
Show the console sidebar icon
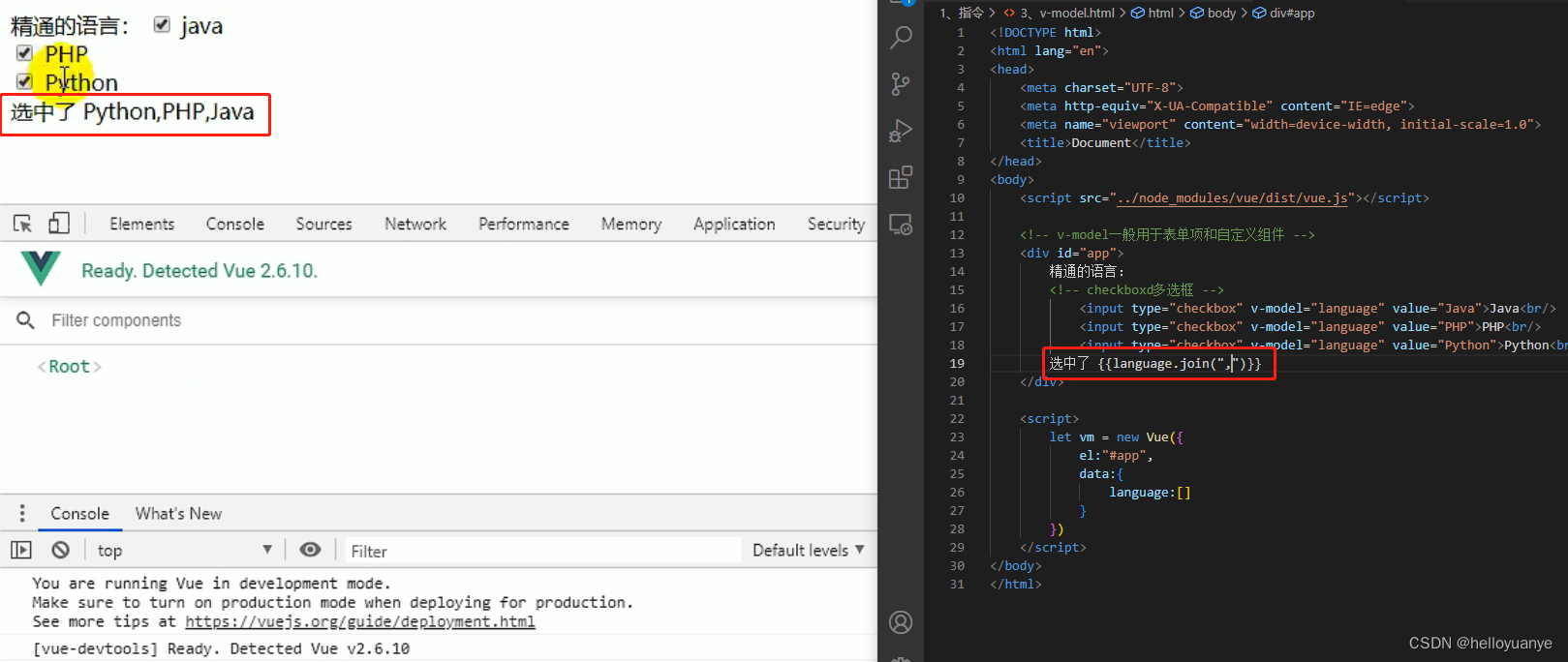click(x=21, y=550)
